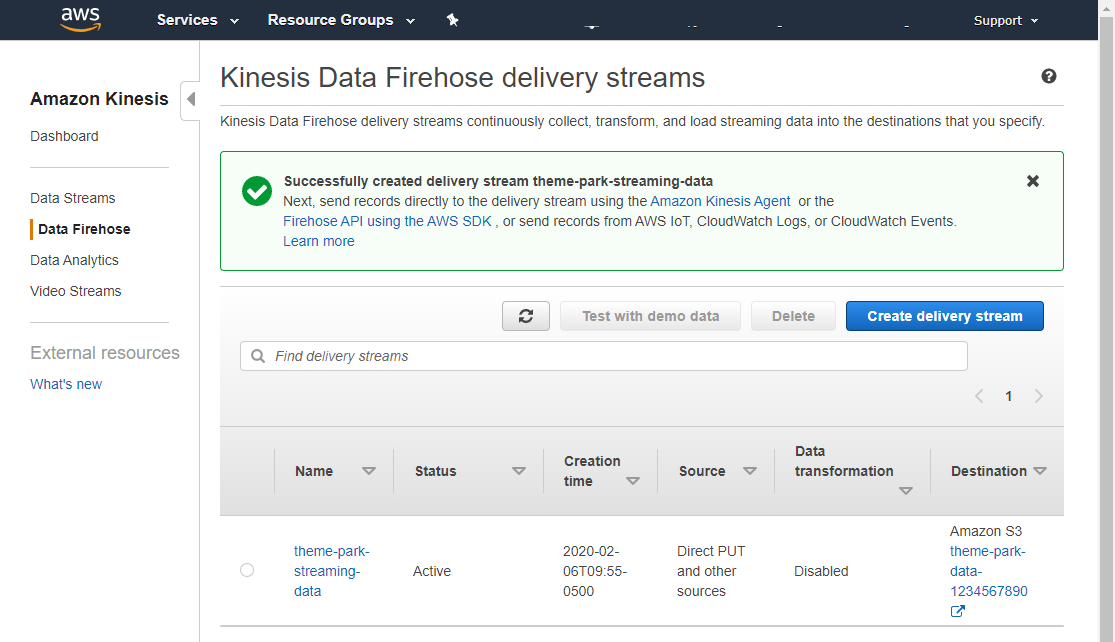Sort by the Name column arrow
This screenshot has width=1115, height=642.
pyautogui.click(x=368, y=471)
